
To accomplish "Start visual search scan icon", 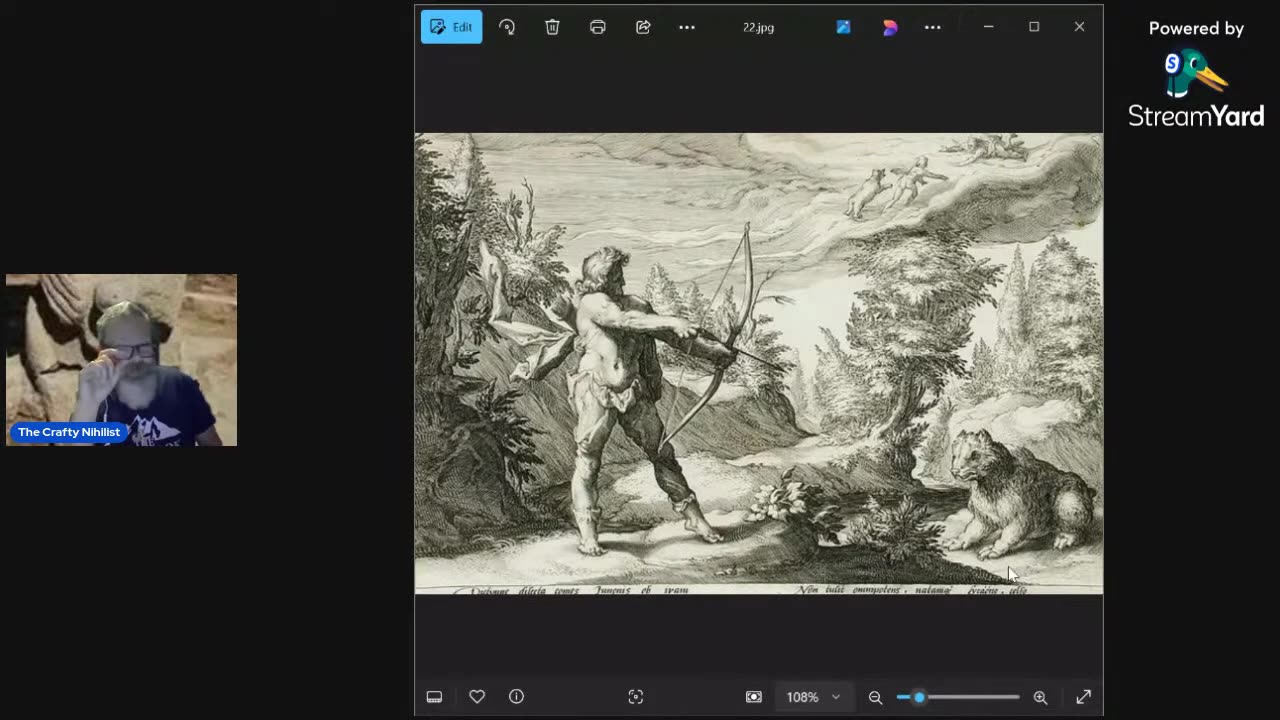I will click(x=635, y=697).
